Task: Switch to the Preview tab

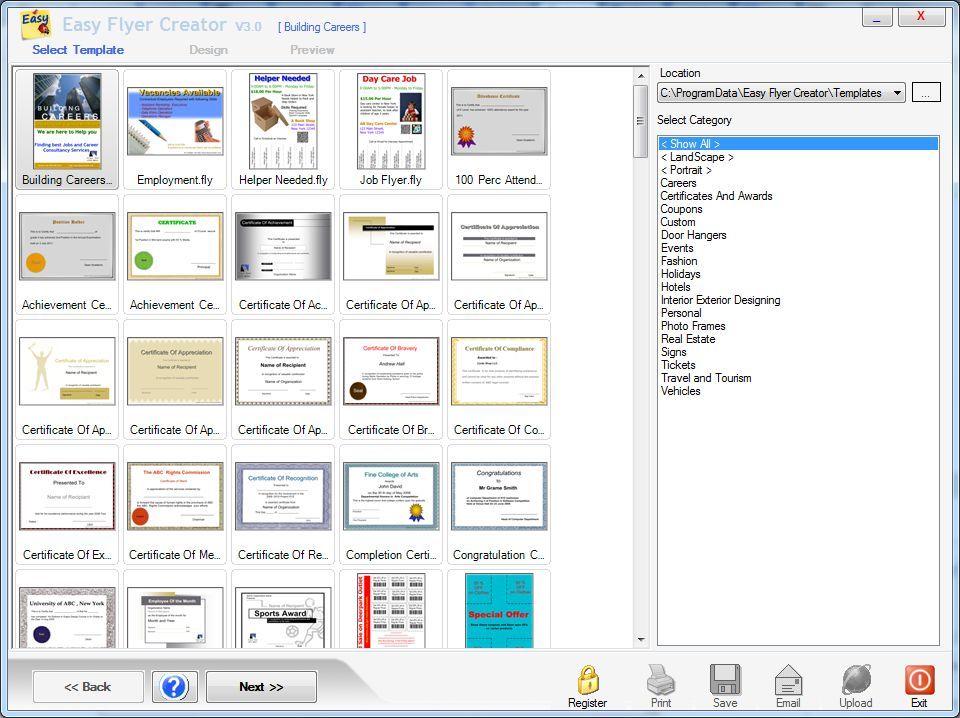Action: [x=311, y=49]
